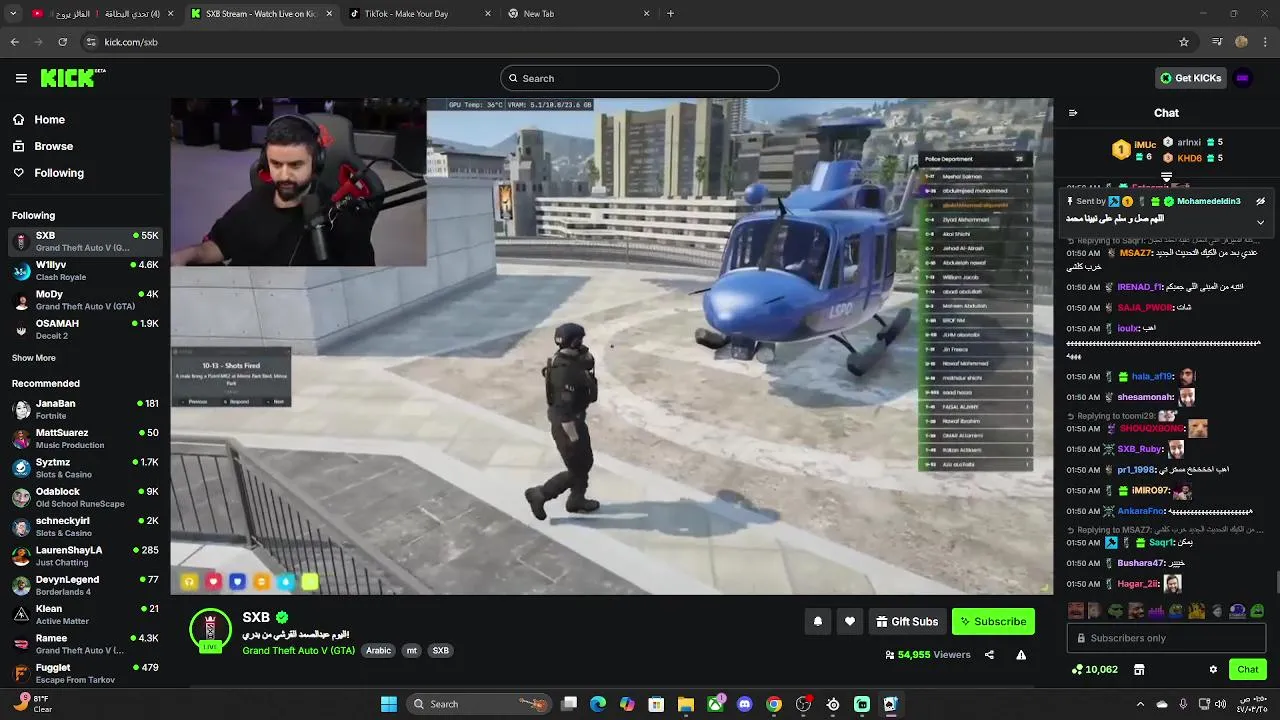Hide the pinned chat message
The image size is (1280, 720).
click(x=1261, y=201)
